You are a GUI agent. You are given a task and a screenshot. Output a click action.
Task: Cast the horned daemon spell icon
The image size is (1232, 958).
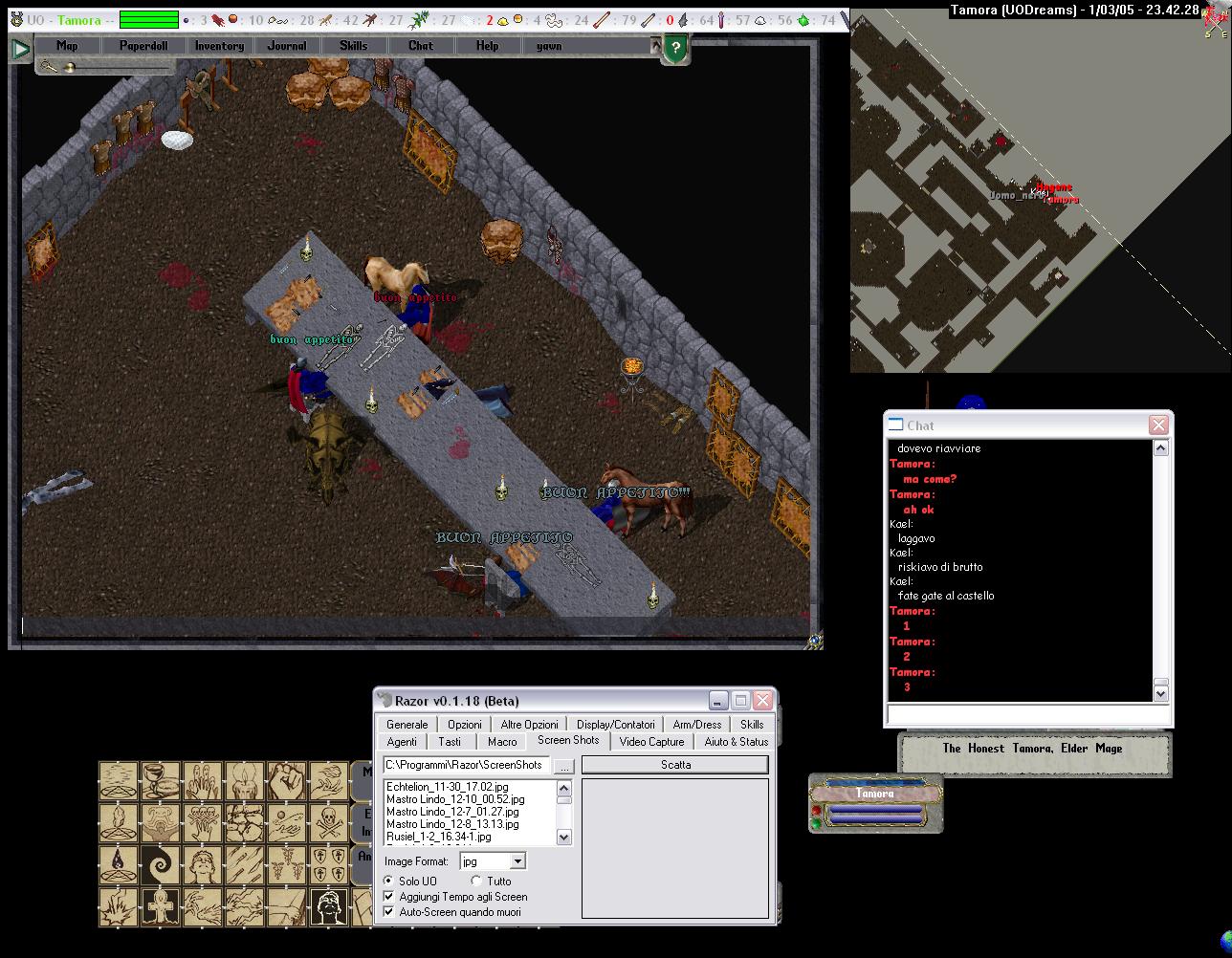[x=161, y=823]
